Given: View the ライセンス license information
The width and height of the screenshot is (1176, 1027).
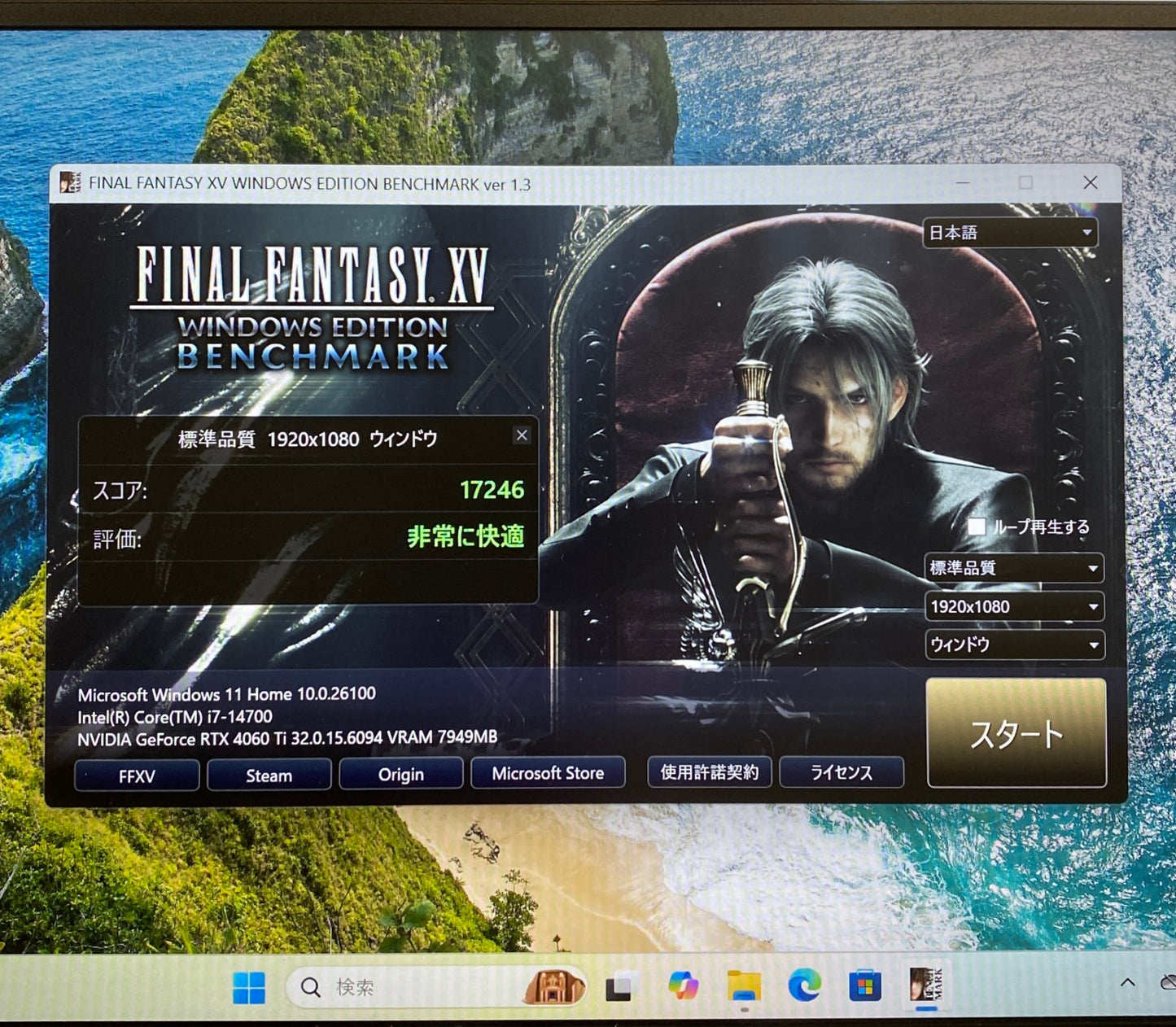Looking at the screenshot, I should click(x=842, y=772).
